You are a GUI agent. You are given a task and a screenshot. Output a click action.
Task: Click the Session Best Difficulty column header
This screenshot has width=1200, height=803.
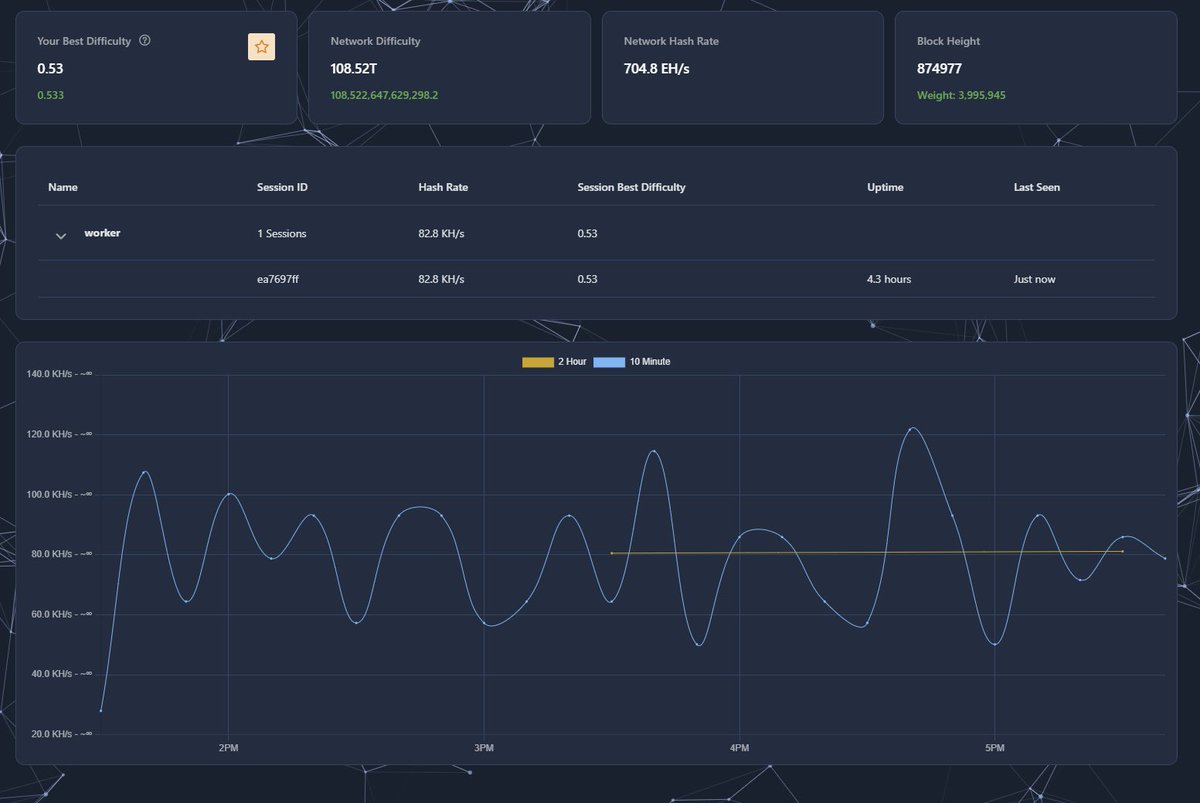(632, 187)
